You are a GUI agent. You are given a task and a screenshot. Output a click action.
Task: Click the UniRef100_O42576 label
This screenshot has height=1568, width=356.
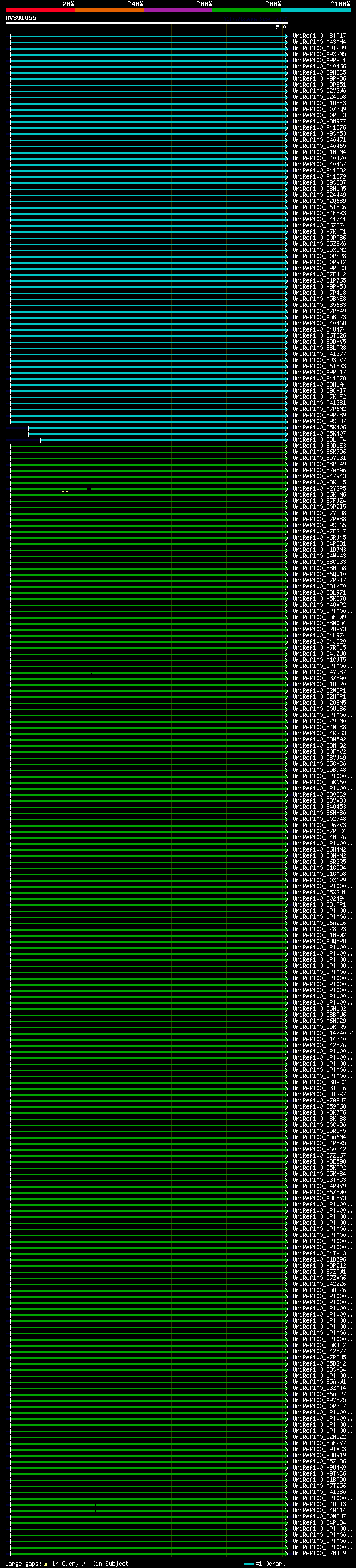coord(319,1046)
